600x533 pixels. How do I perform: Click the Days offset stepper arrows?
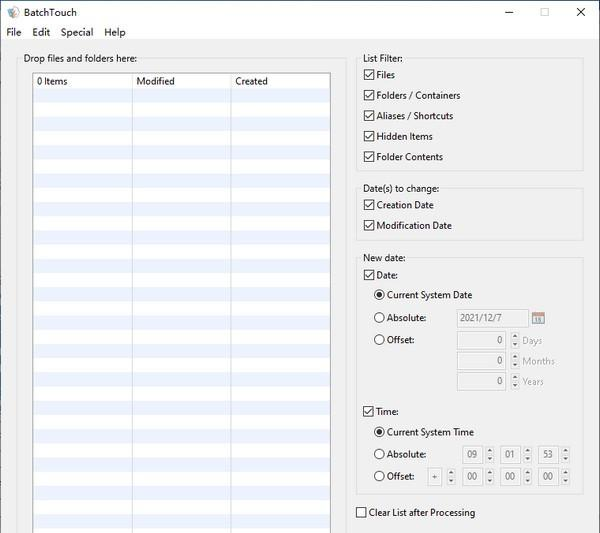[515, 340]
